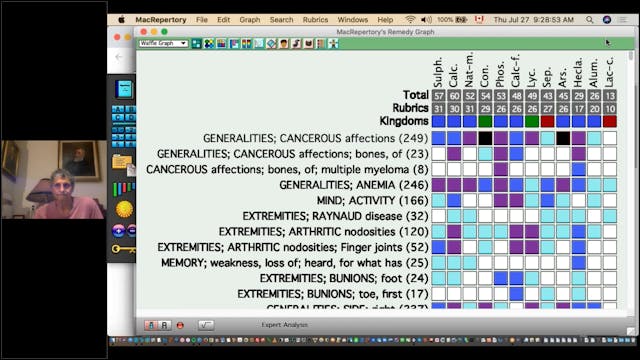Click the blue Kingdoms swatch under Sulph.
Screen dimensions: 640x360
(x=438, y=121)
